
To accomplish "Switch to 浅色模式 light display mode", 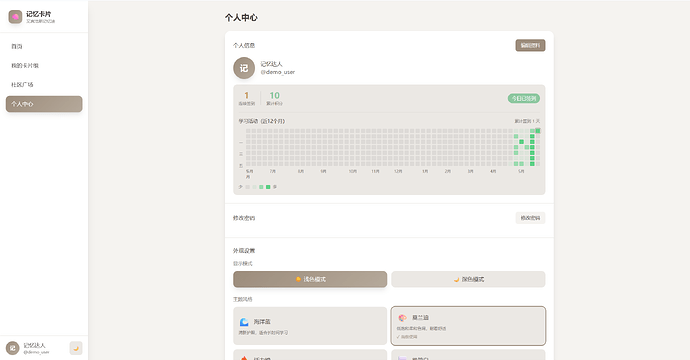I will pos(310,279).
